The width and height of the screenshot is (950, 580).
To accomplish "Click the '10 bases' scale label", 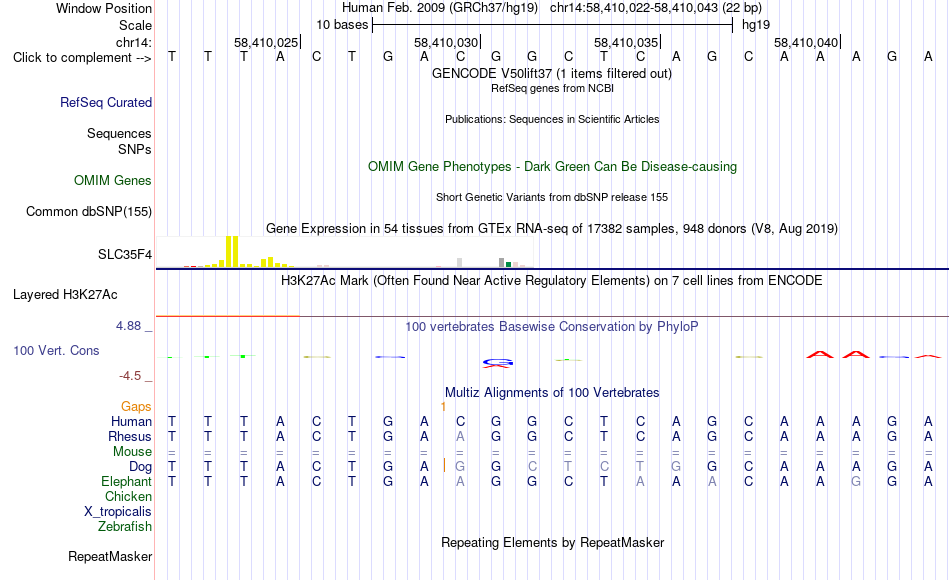I will click(x=342, y=25).
